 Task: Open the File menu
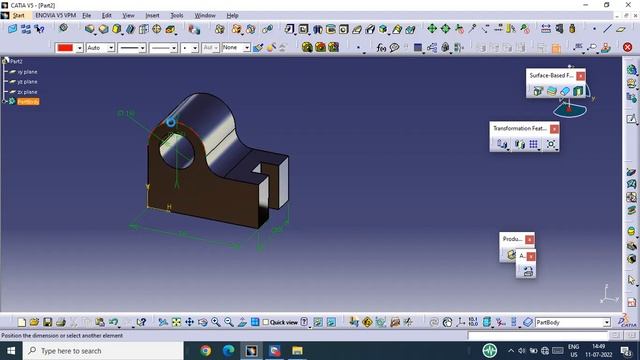click(x=87, y=16)
